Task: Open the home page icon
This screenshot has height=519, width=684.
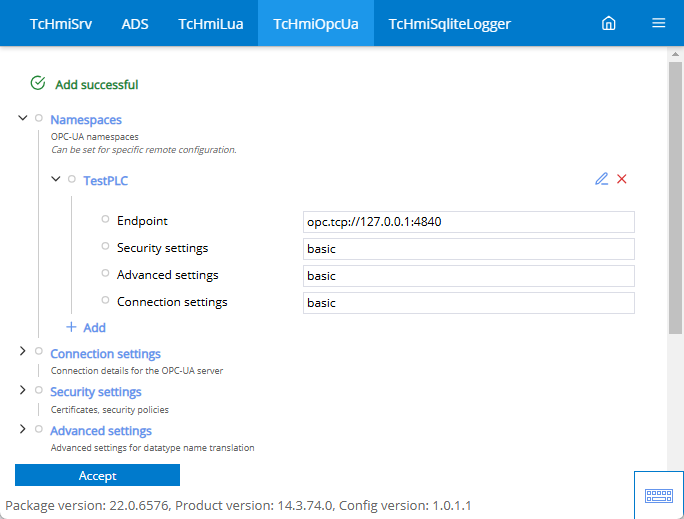Action: point(609,23)
